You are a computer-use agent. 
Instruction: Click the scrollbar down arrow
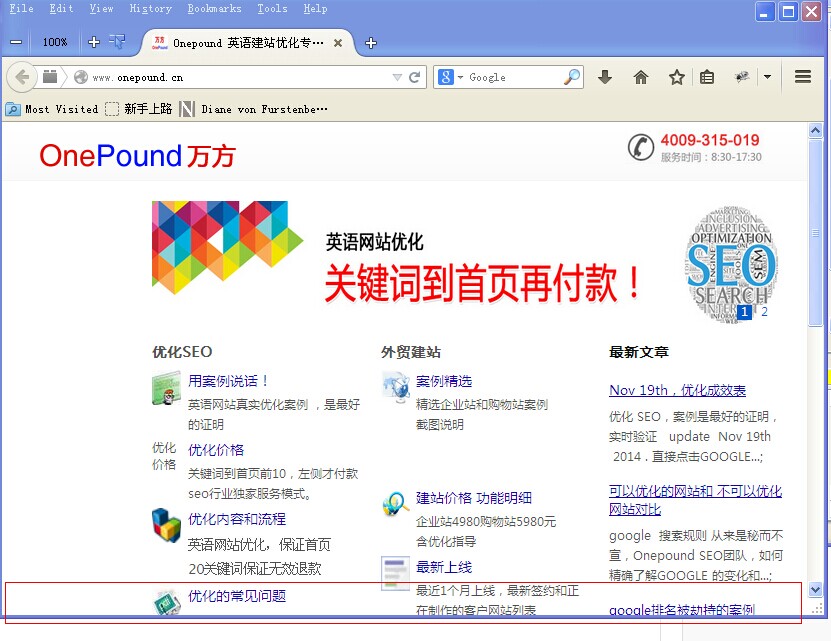click(815, 589)
